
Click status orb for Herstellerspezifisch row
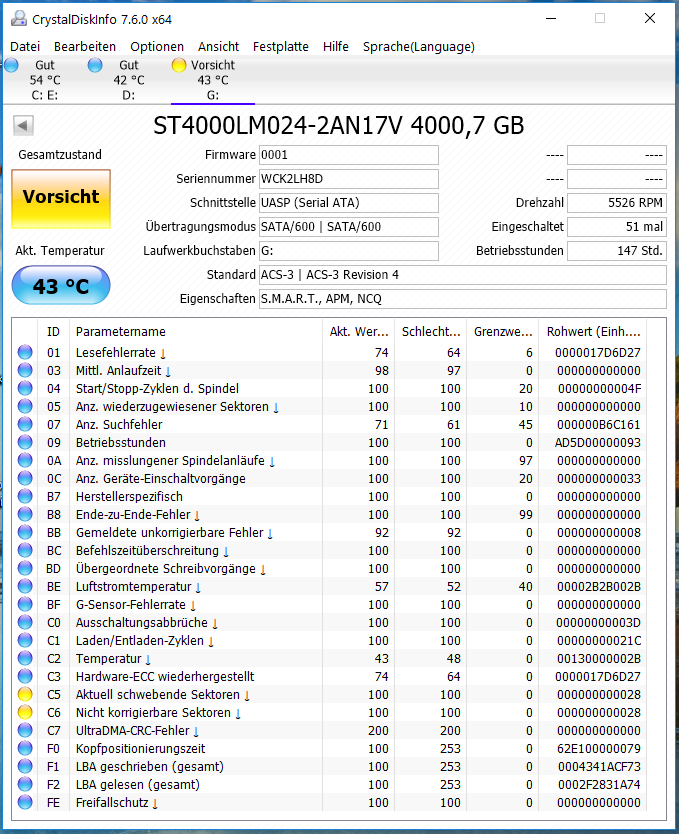(x=25, y=496)
